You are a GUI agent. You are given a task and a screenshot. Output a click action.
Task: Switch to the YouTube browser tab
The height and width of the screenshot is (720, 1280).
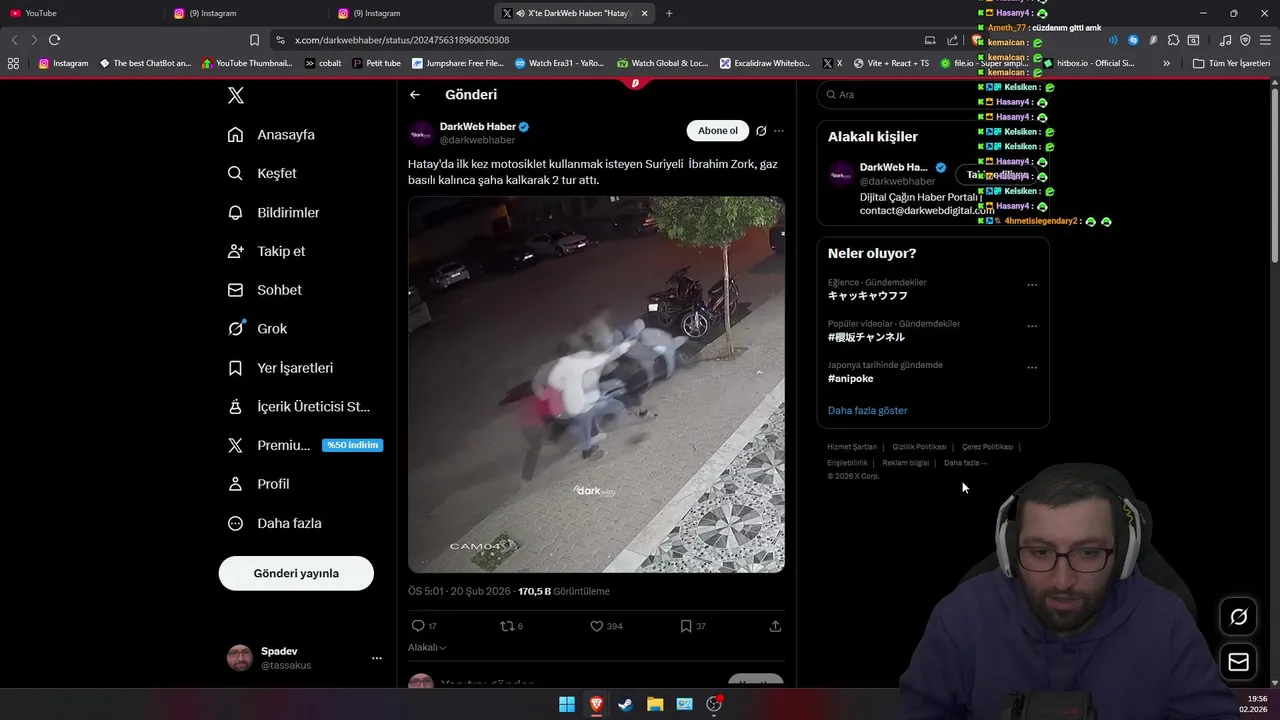coord(80,13)
